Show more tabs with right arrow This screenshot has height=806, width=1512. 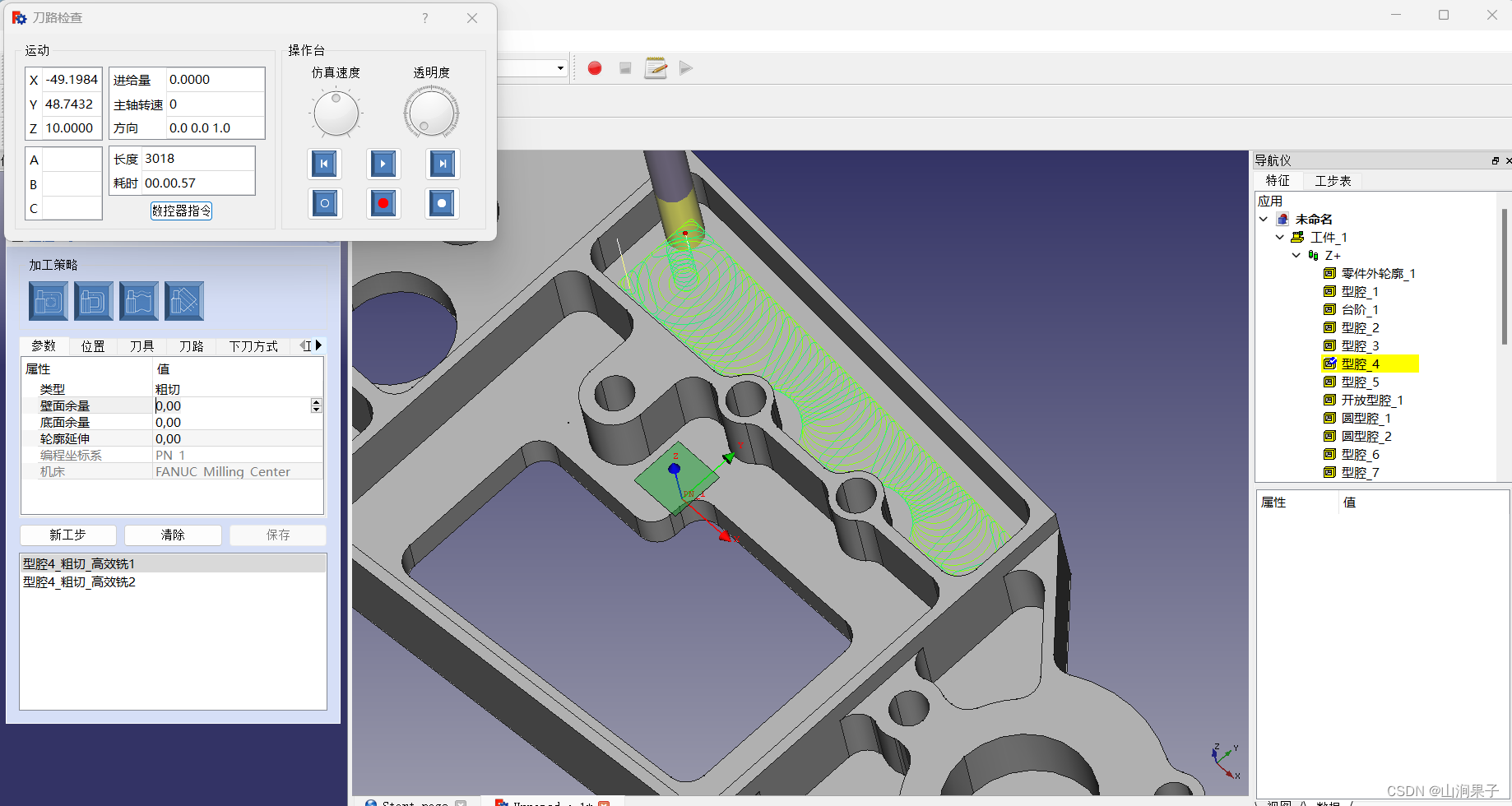318,345
